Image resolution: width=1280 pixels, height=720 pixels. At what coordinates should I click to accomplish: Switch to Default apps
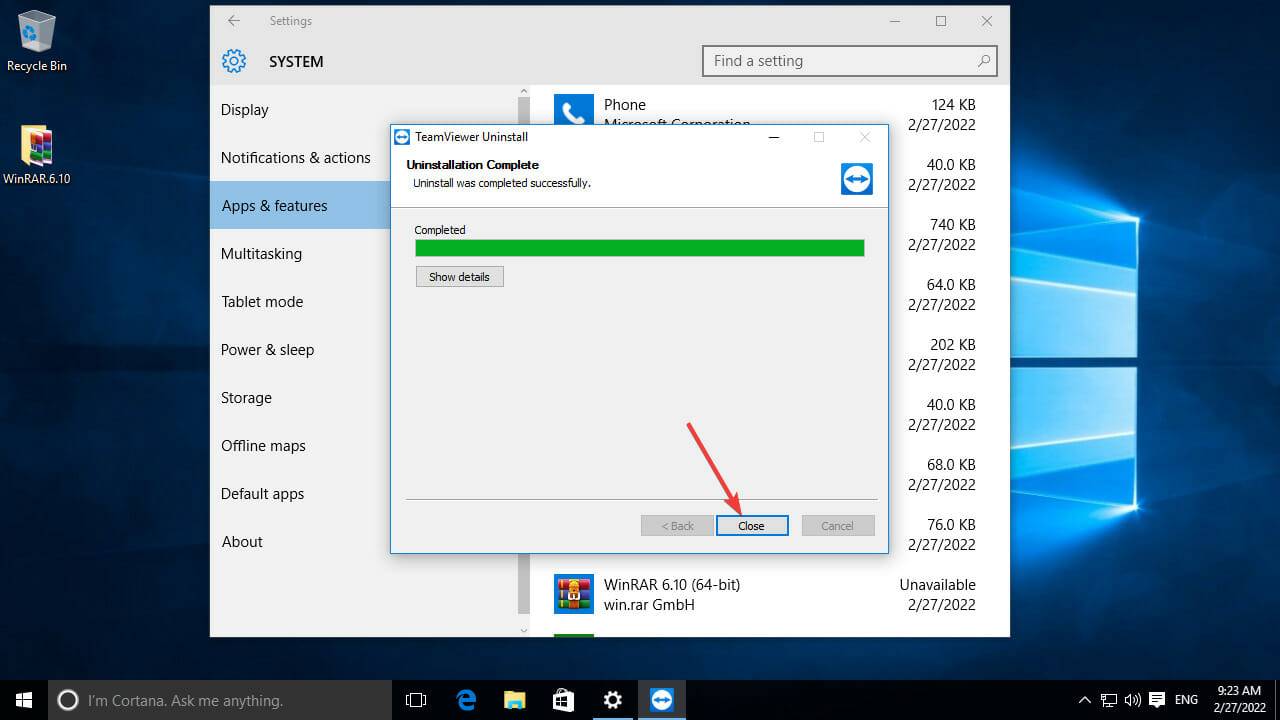tap(262, 494)
